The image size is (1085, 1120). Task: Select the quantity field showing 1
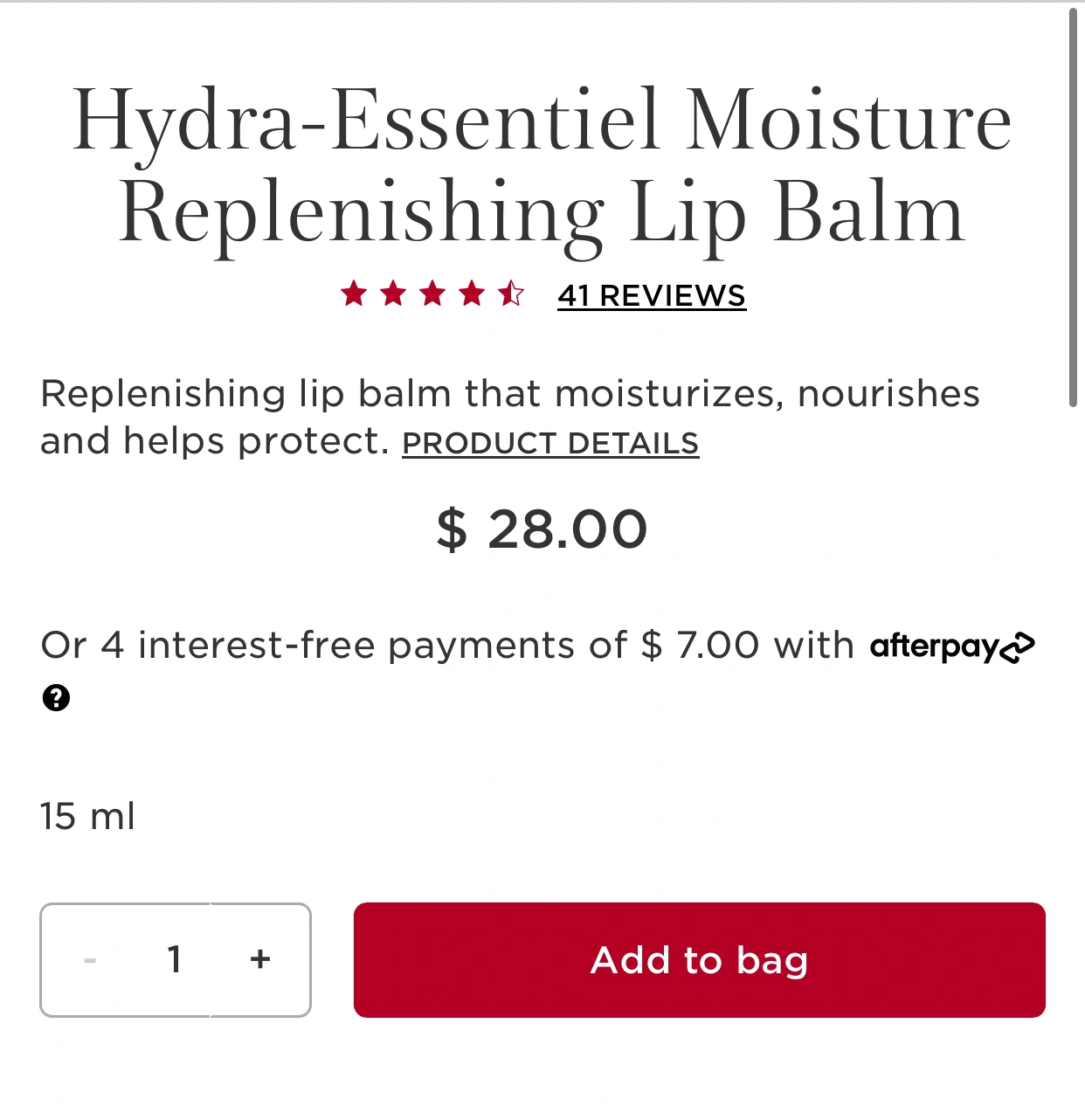point(175,959)
